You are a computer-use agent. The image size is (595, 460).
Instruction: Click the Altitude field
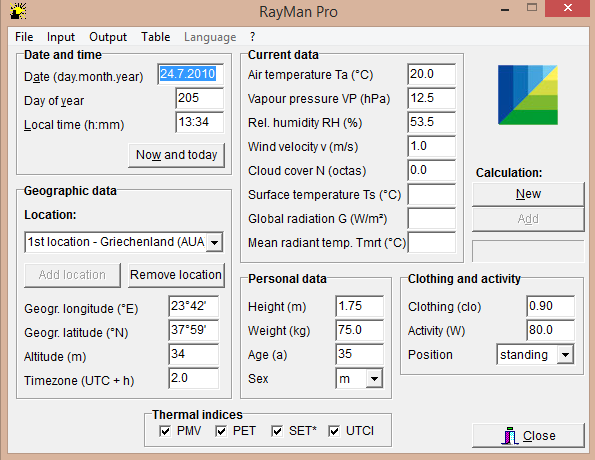pos(194,354)
